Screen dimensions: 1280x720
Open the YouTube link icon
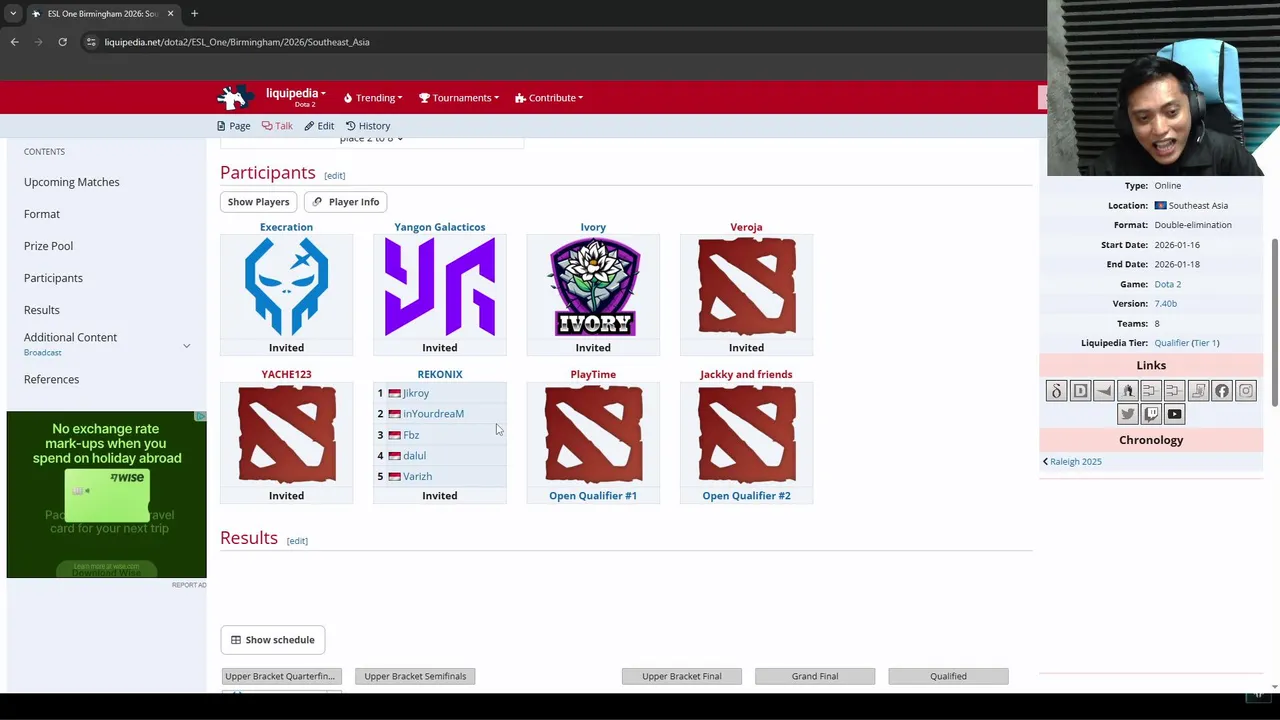1175,414
